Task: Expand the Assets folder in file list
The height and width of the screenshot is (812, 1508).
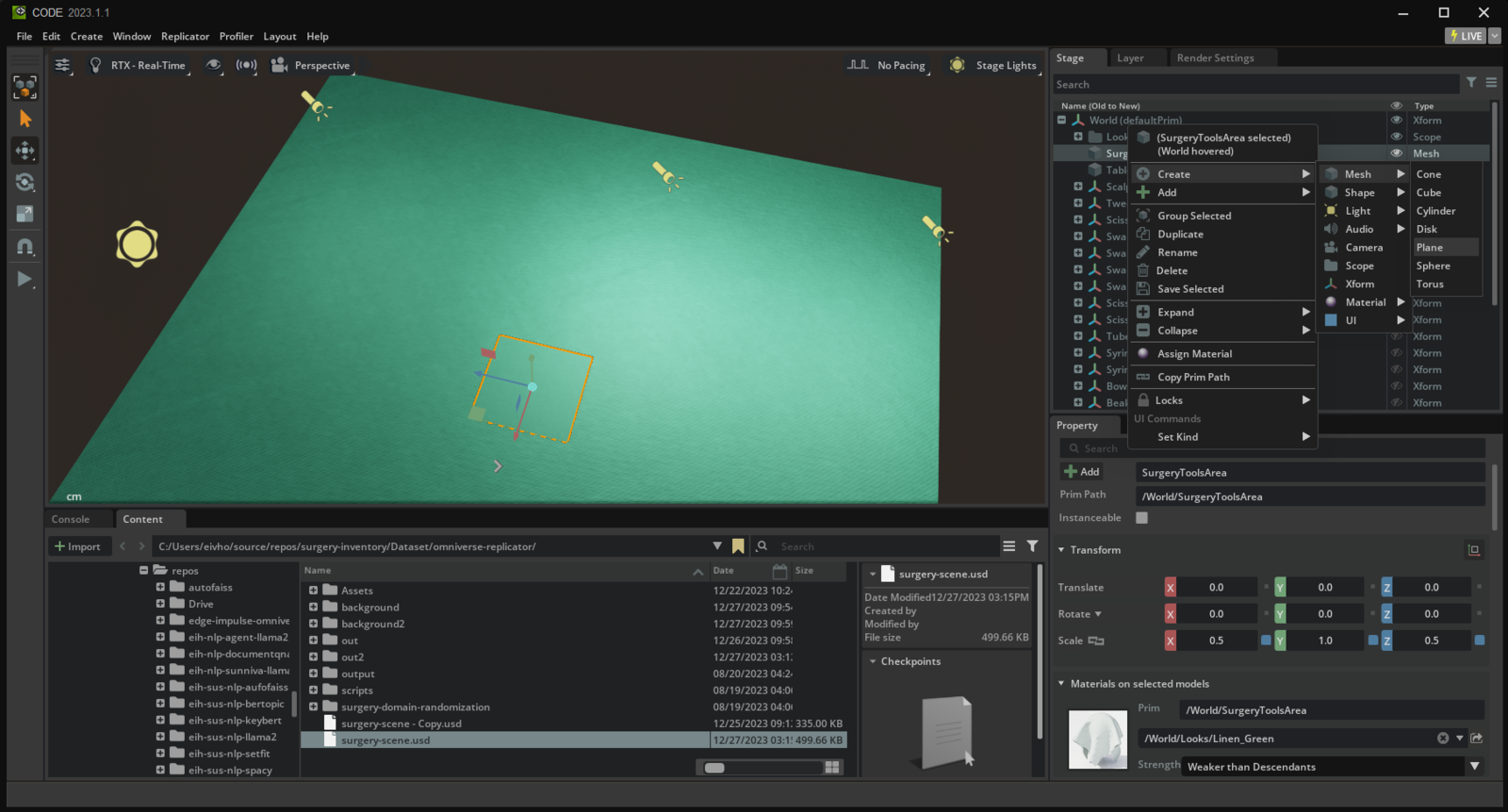Action: click(313, 591)
